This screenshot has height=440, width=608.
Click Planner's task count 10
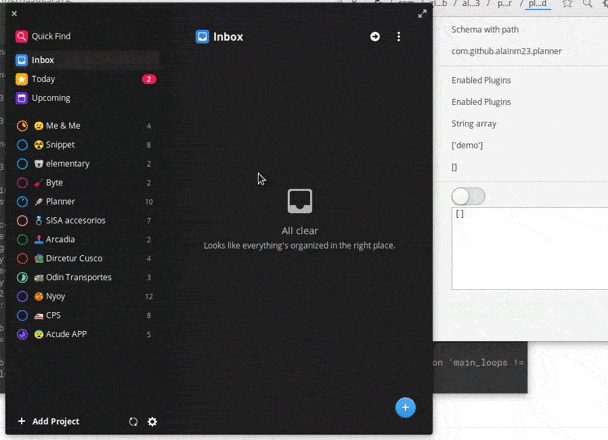click(149, 202)
